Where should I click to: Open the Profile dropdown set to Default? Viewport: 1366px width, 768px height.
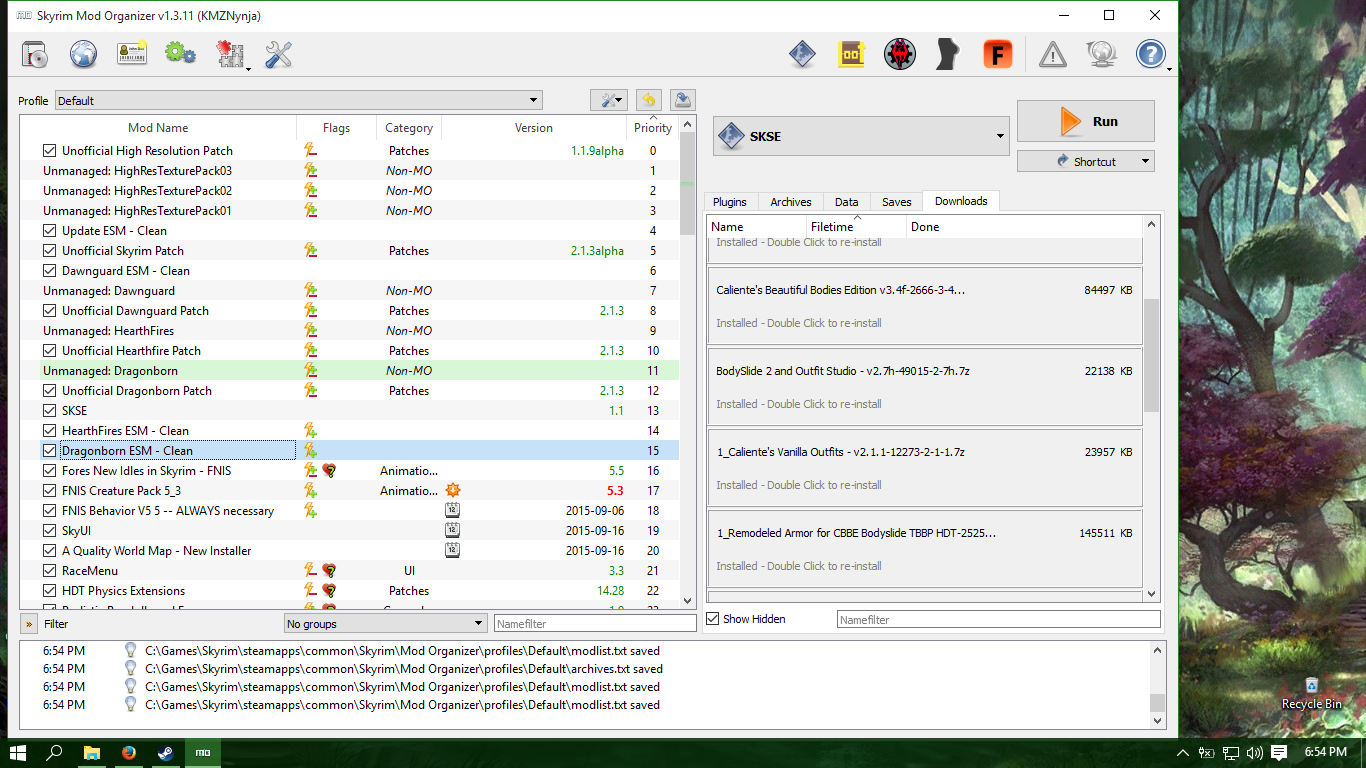299,100
